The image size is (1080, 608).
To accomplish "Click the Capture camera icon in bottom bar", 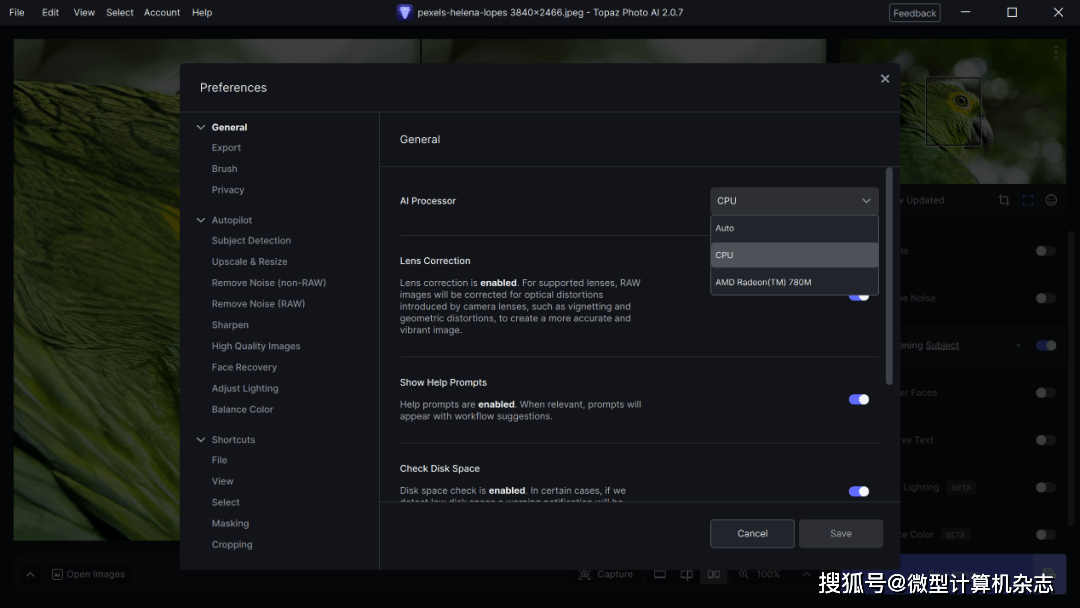I will click(585, 574).
